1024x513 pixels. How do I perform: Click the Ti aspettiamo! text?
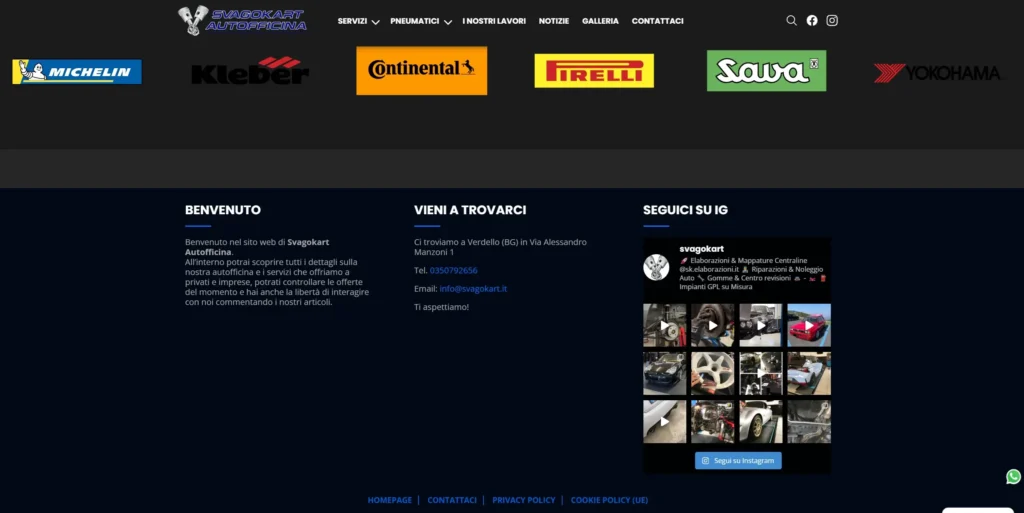click(441, 307)
